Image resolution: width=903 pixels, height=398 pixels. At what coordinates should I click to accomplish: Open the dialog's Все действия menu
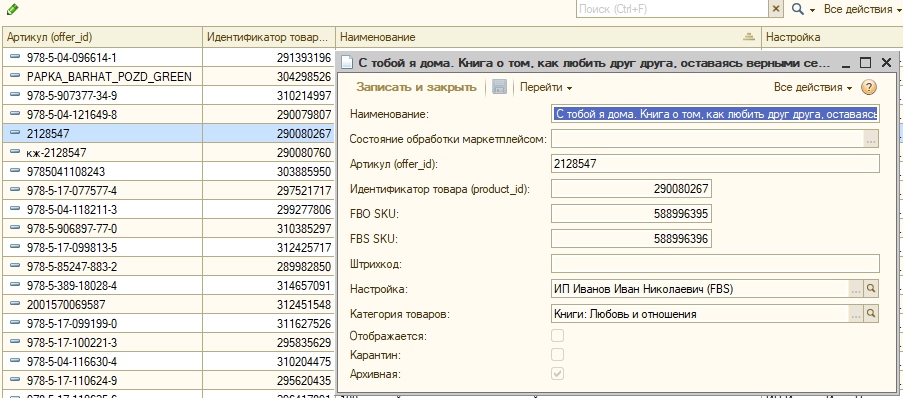(813, 88)
